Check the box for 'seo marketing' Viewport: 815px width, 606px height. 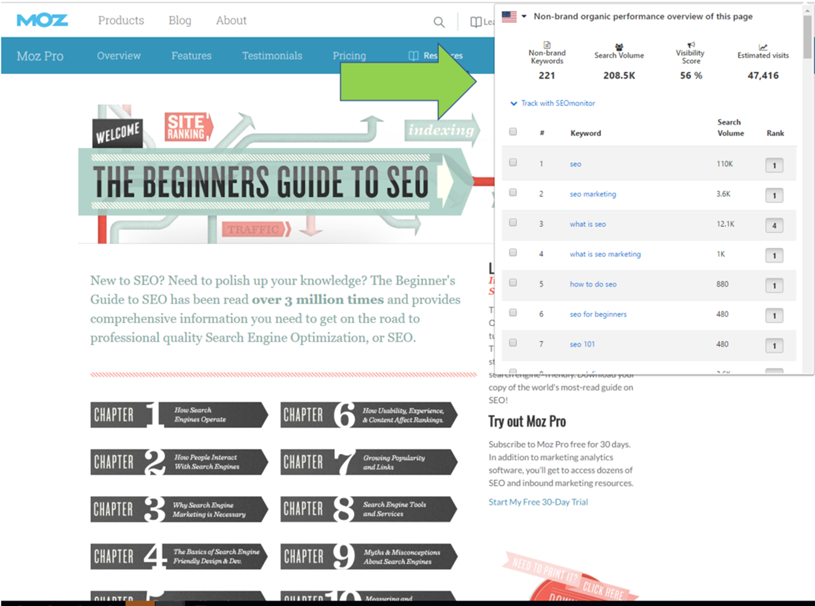click(x=513, y=193)
